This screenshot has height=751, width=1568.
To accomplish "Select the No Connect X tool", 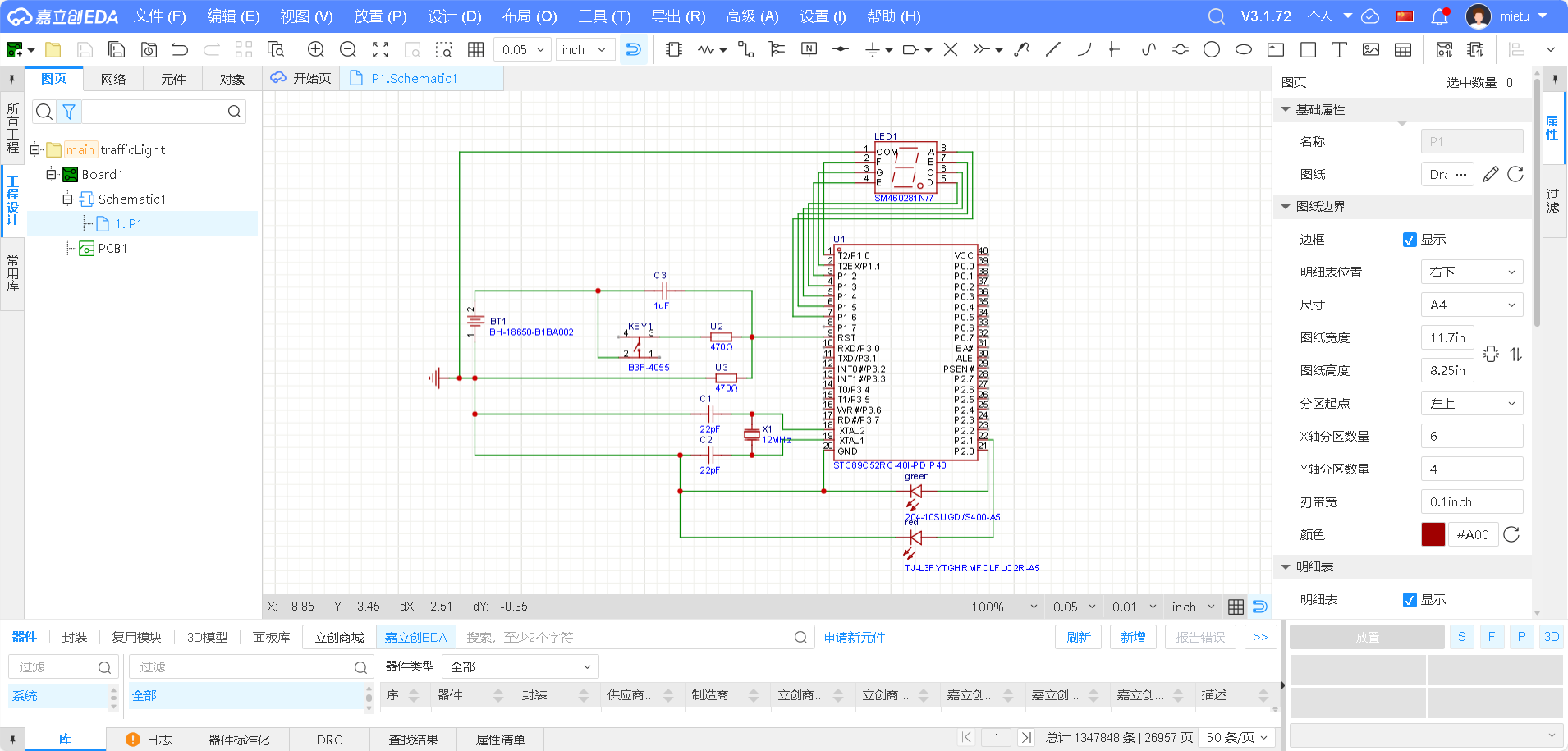I will pos(951,49).
